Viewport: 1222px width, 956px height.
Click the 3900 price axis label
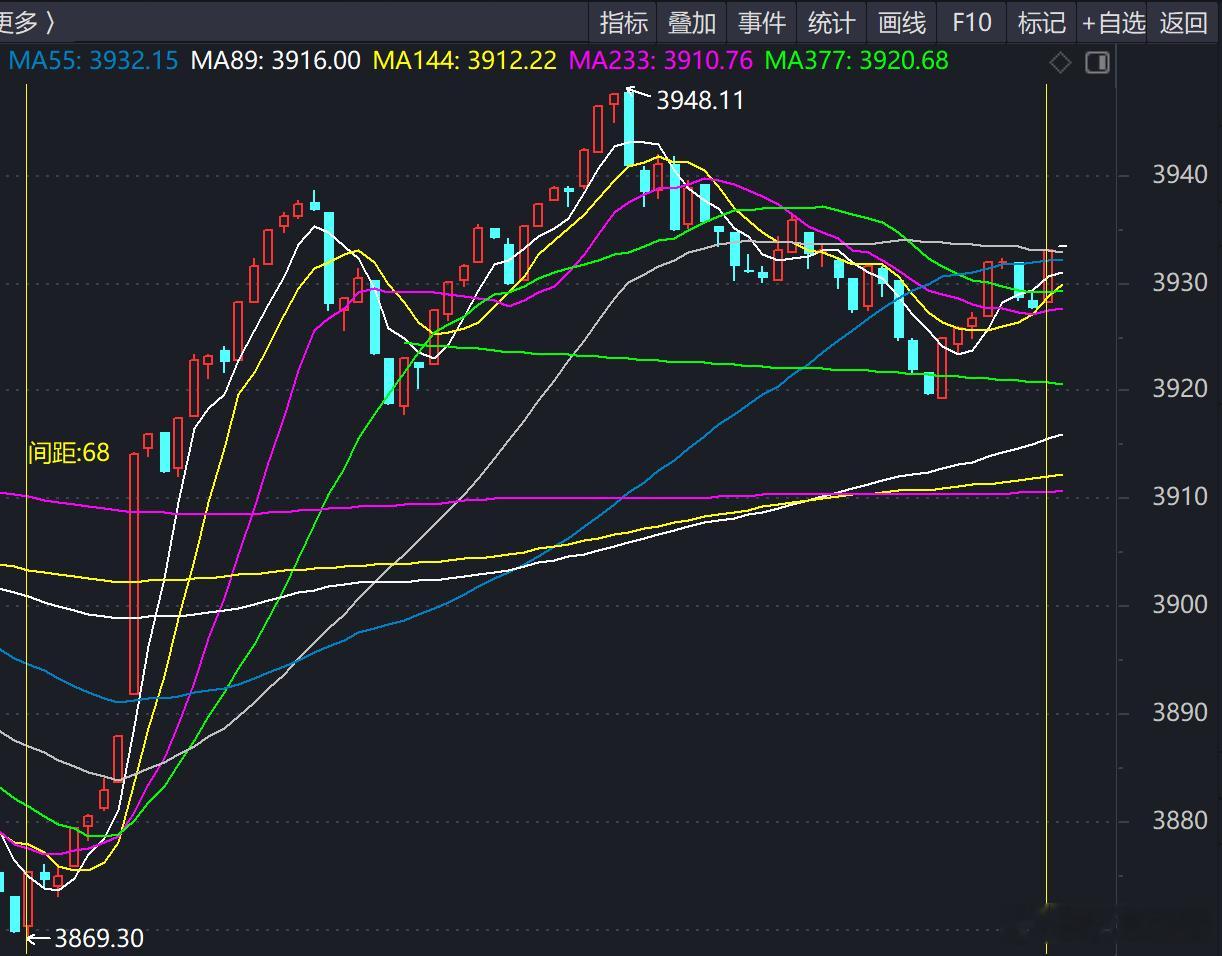[x=1180, y=605]
